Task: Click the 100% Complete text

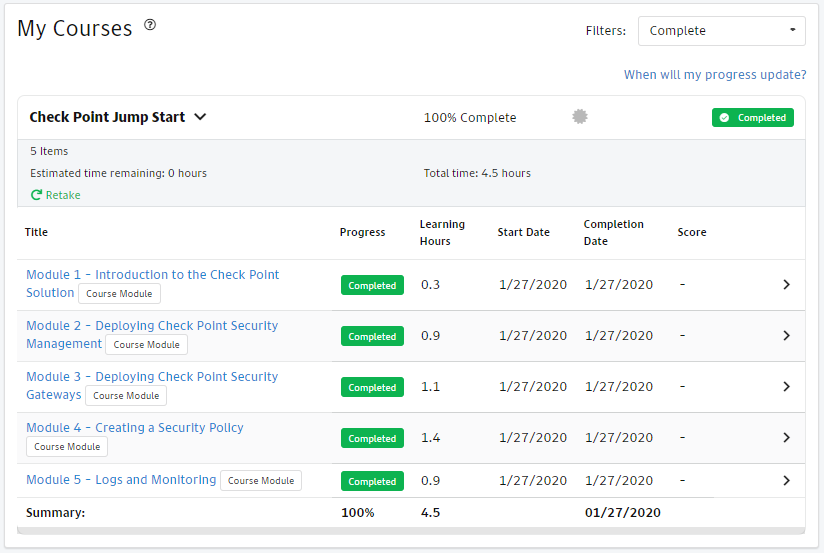Action: (470, 118)
